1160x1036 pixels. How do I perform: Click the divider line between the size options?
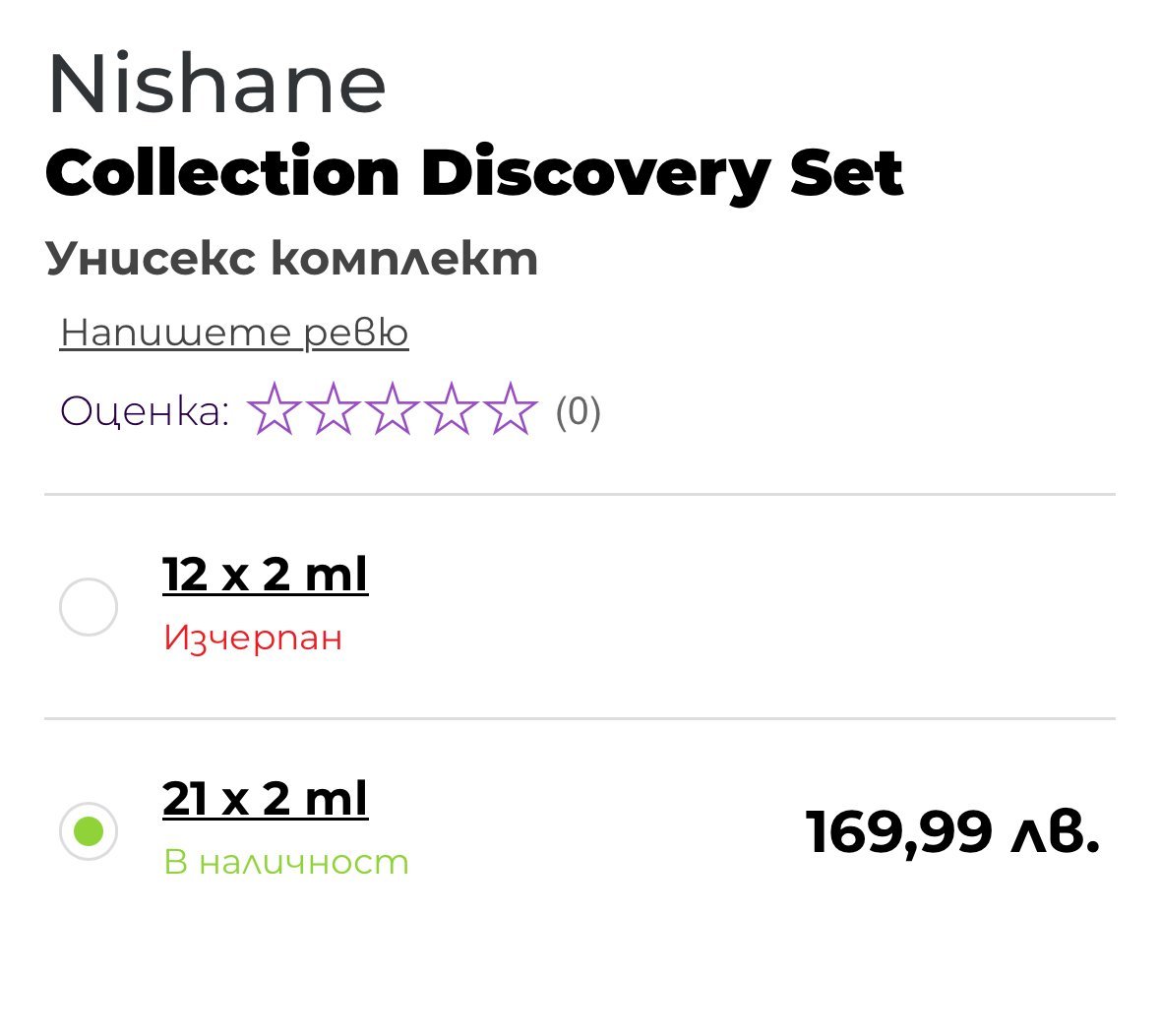pyautogui.click(x=580, y=719)
